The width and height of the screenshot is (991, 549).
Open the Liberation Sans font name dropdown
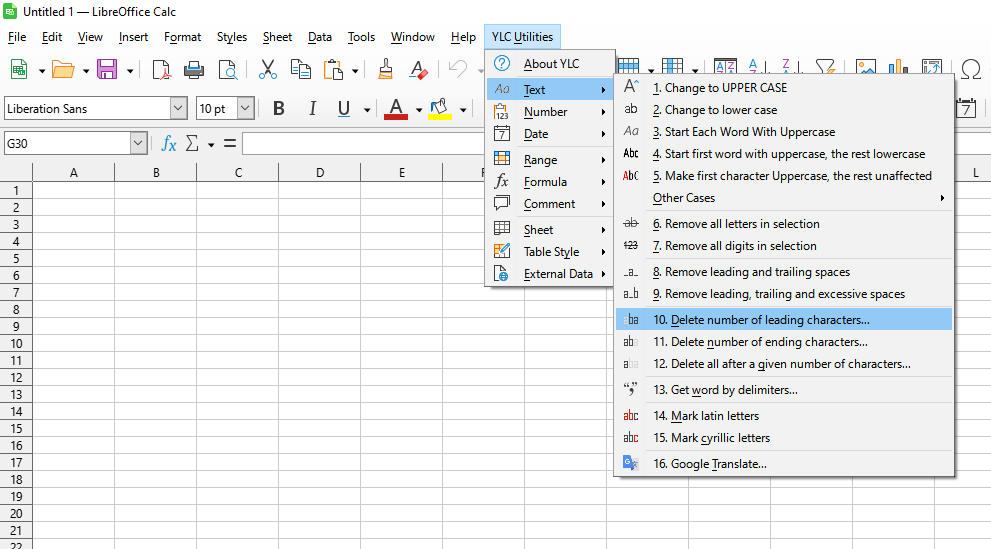pyautogui.click(x=178, y=108)
